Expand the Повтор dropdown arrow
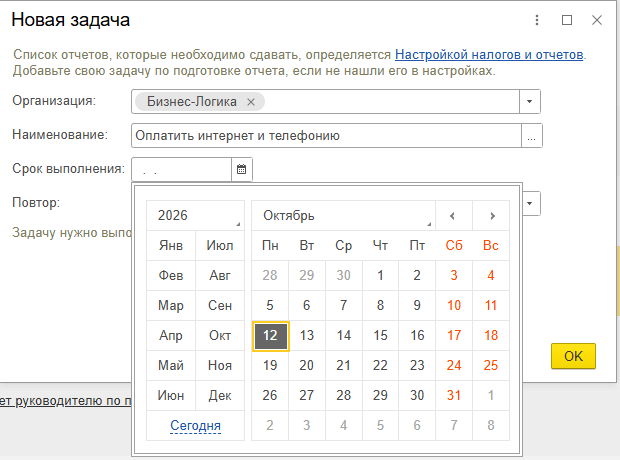 tap(530, 203)
